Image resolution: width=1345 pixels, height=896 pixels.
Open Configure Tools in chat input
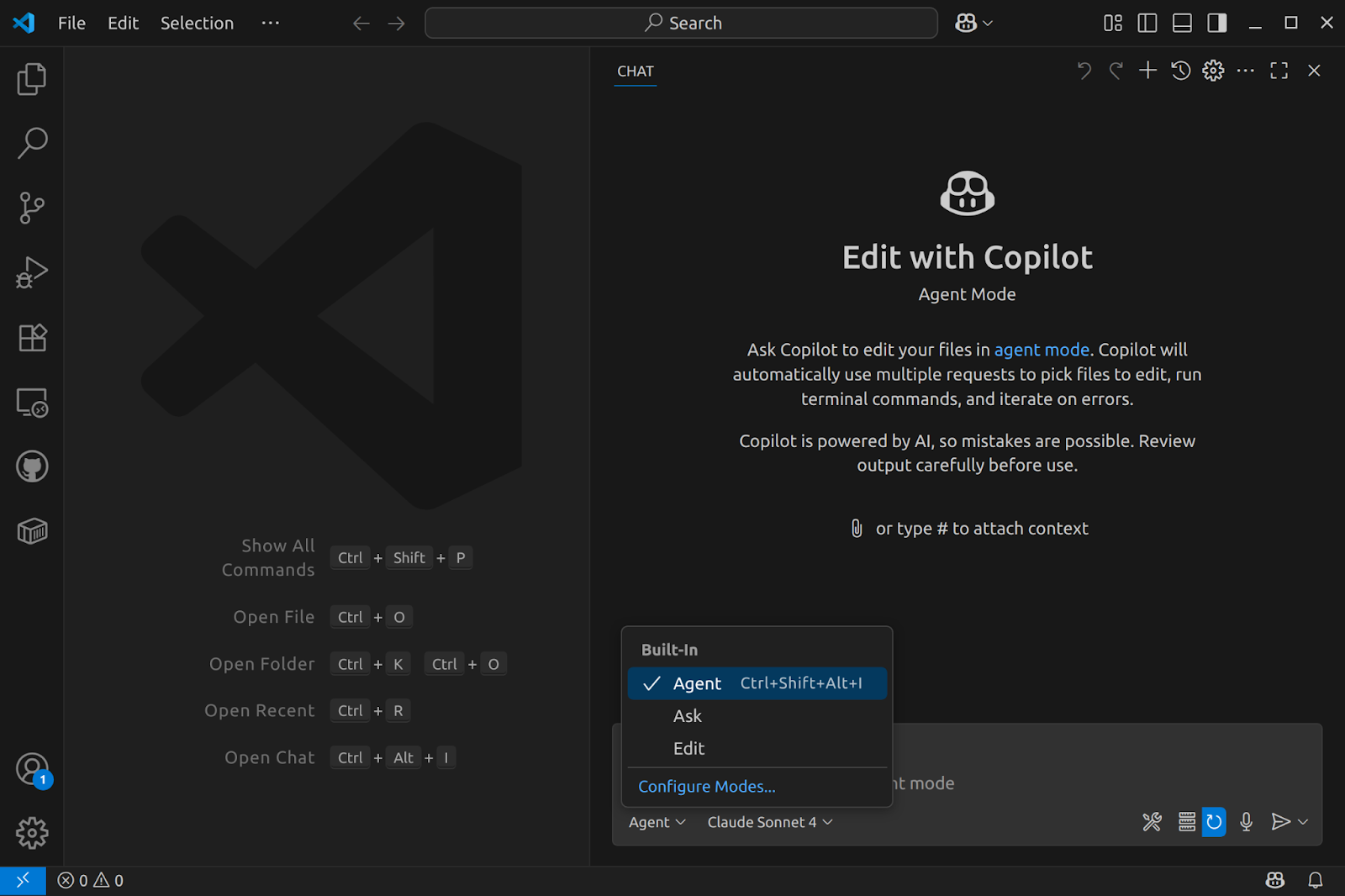1152,821
